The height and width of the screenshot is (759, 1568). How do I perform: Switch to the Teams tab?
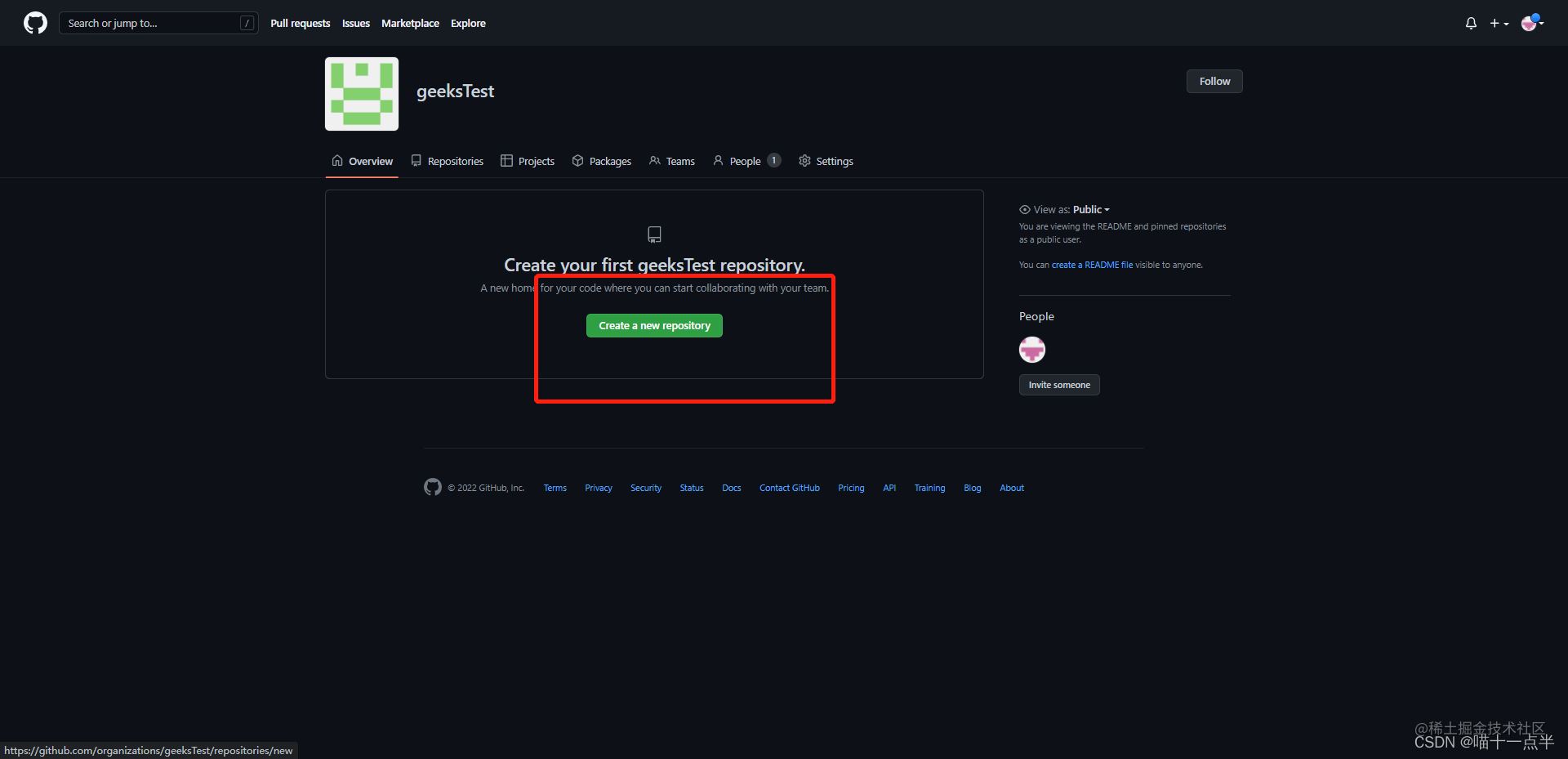point(672,161)
